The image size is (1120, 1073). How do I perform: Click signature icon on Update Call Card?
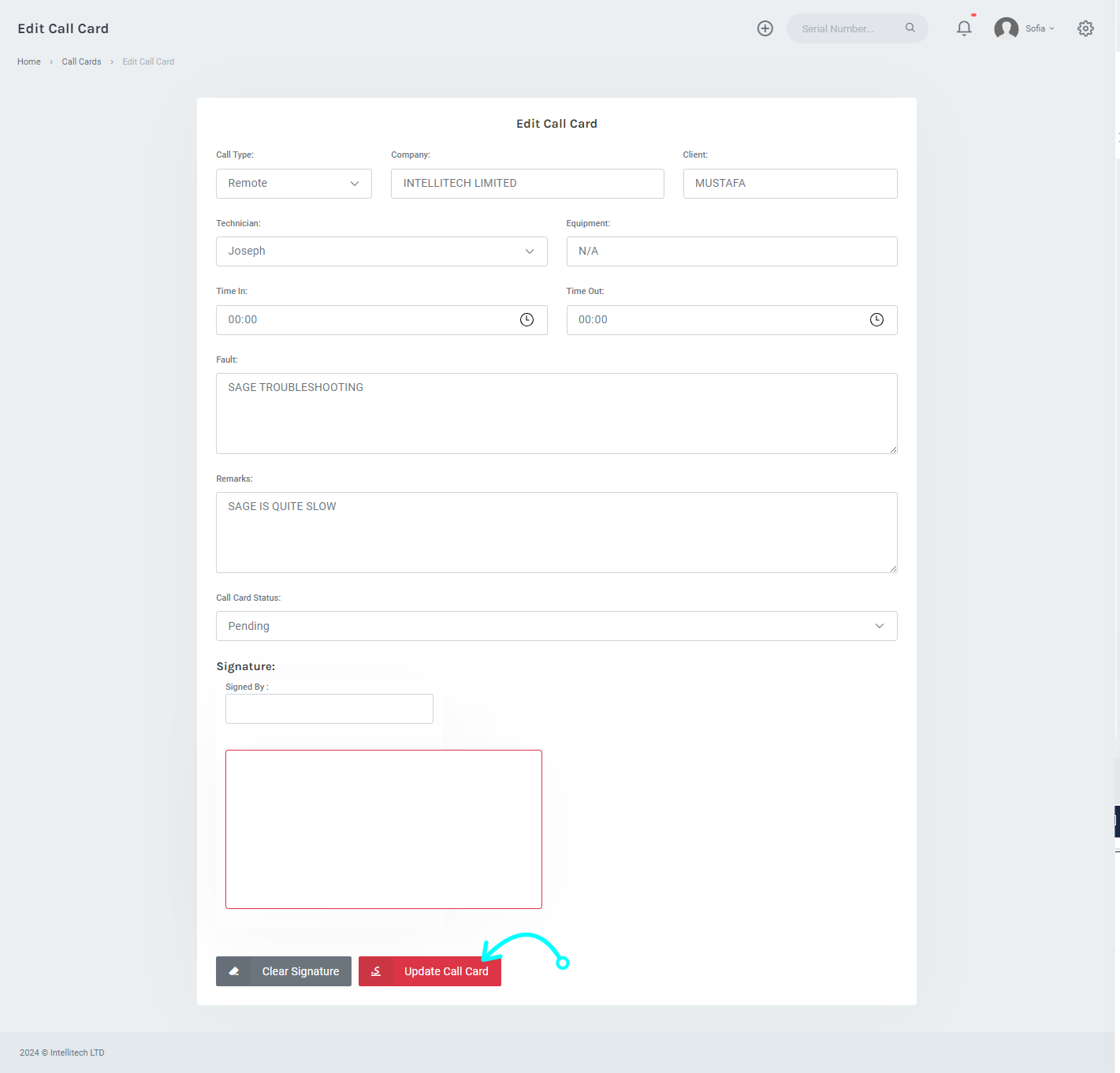[376, 971]
